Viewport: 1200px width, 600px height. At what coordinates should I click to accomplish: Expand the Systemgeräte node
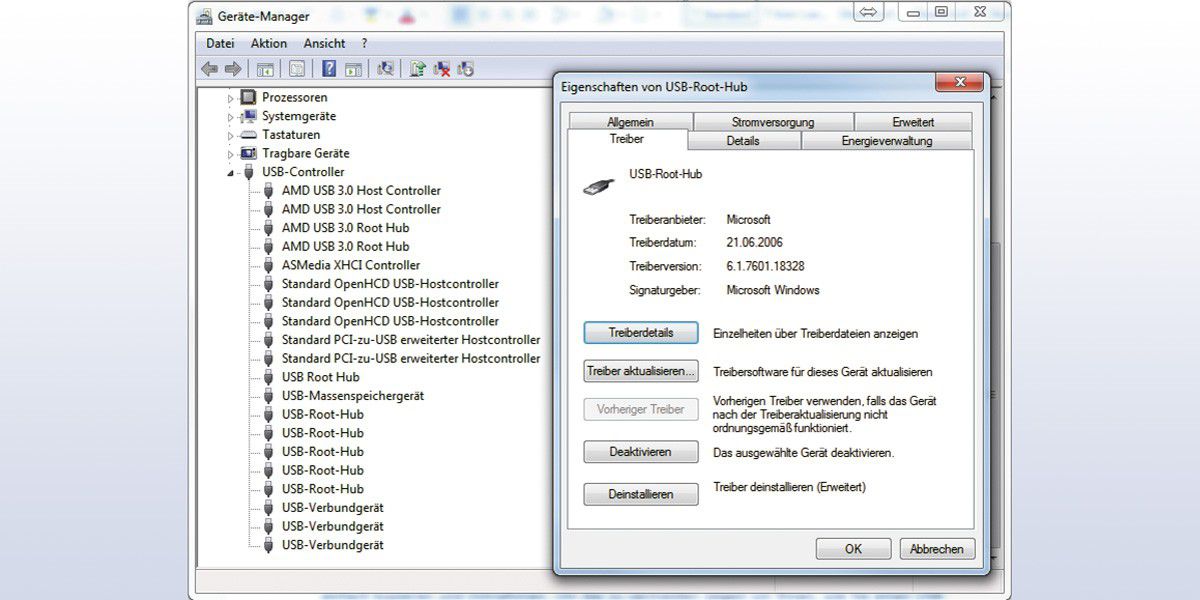[230, 117]
